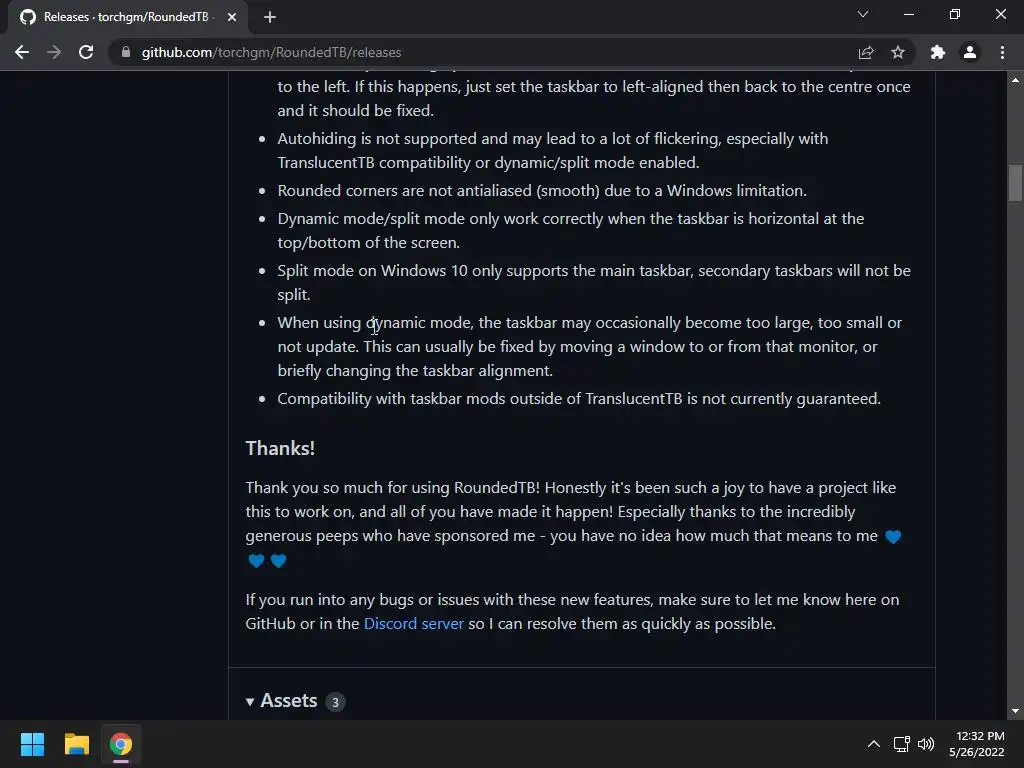Click the browser back arrow

(x=22, y=52)
